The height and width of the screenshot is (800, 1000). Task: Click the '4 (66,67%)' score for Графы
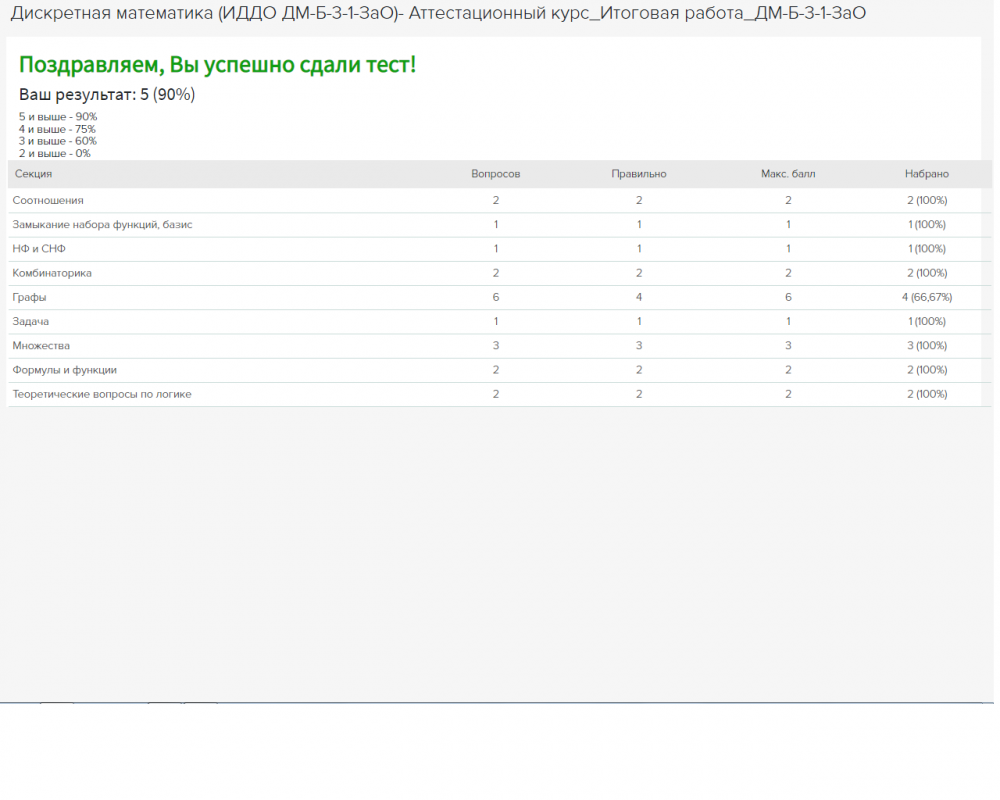coord(927,297)
